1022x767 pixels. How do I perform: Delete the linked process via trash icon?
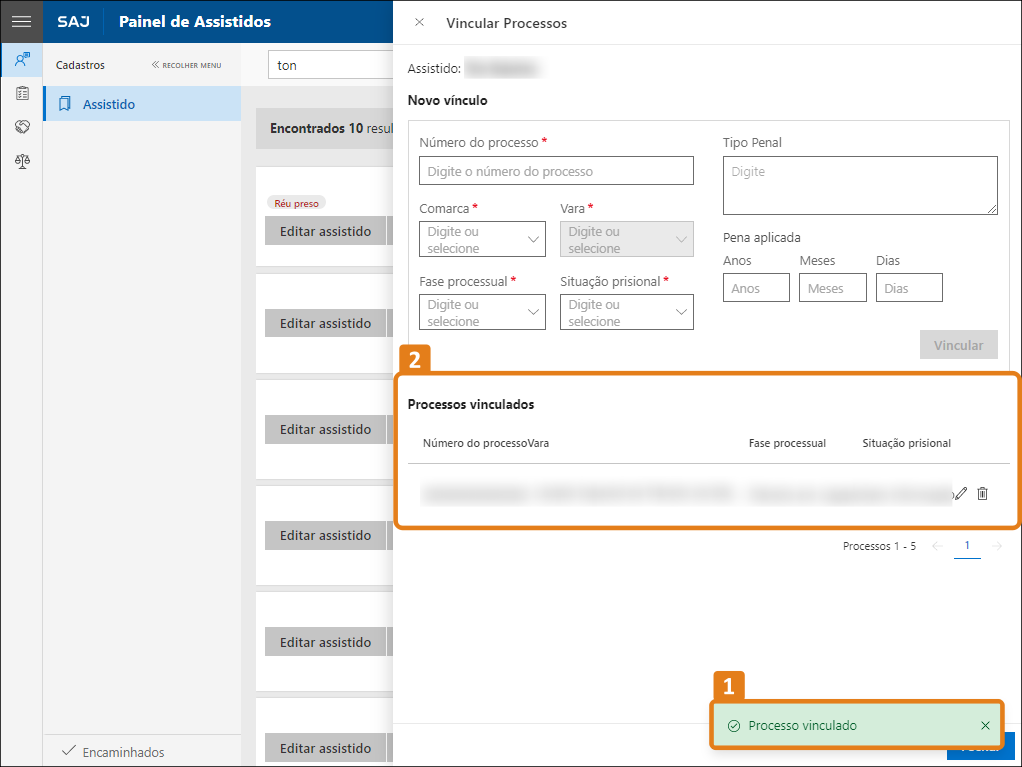point(982,493)
